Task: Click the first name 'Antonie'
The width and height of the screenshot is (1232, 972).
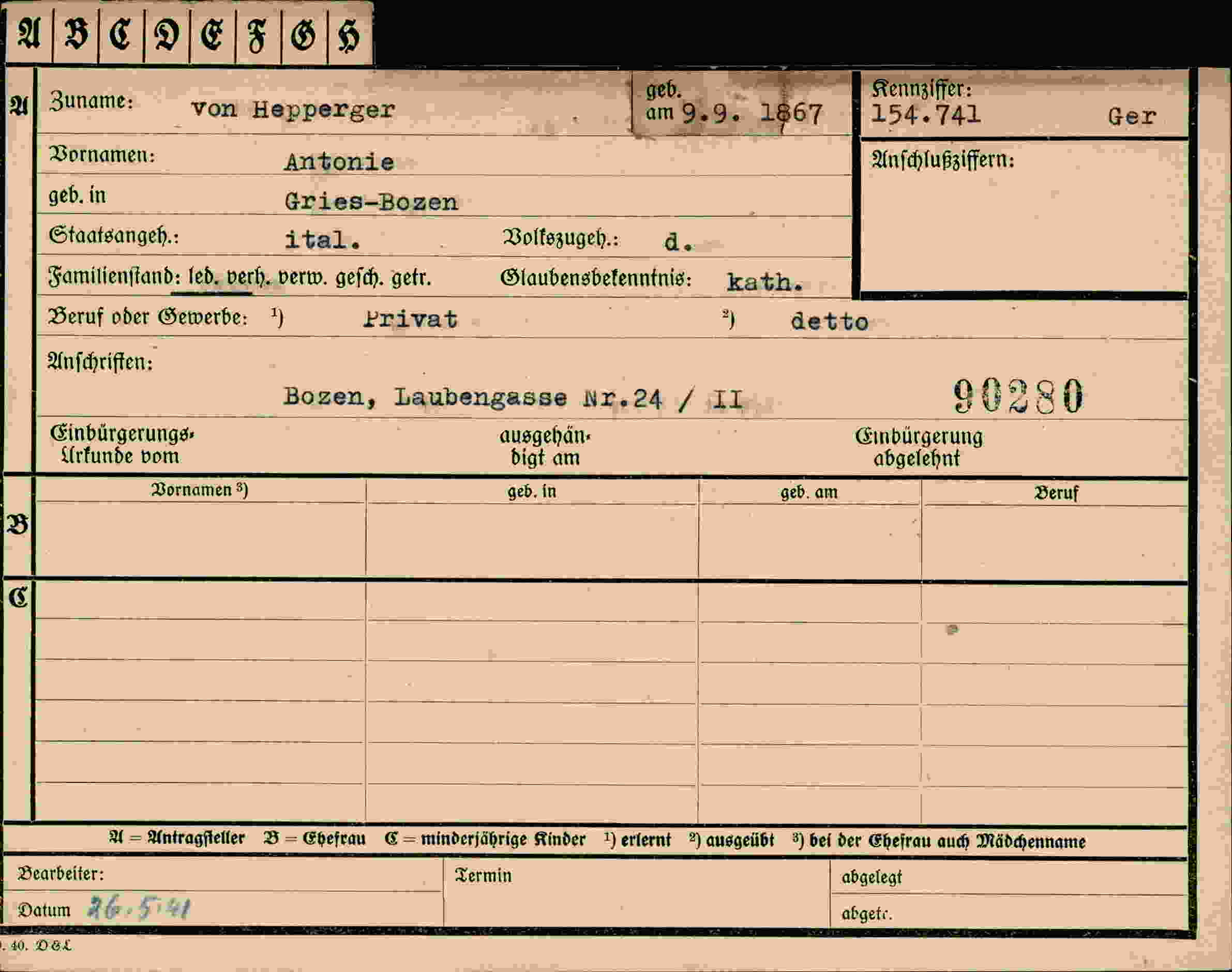Action: click(x=339, y=163)
